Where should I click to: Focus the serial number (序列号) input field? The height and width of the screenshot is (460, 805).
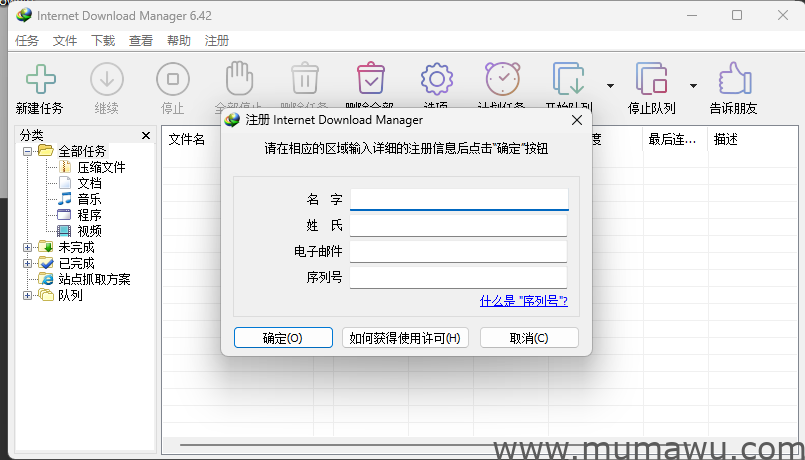tap(458, 278)
